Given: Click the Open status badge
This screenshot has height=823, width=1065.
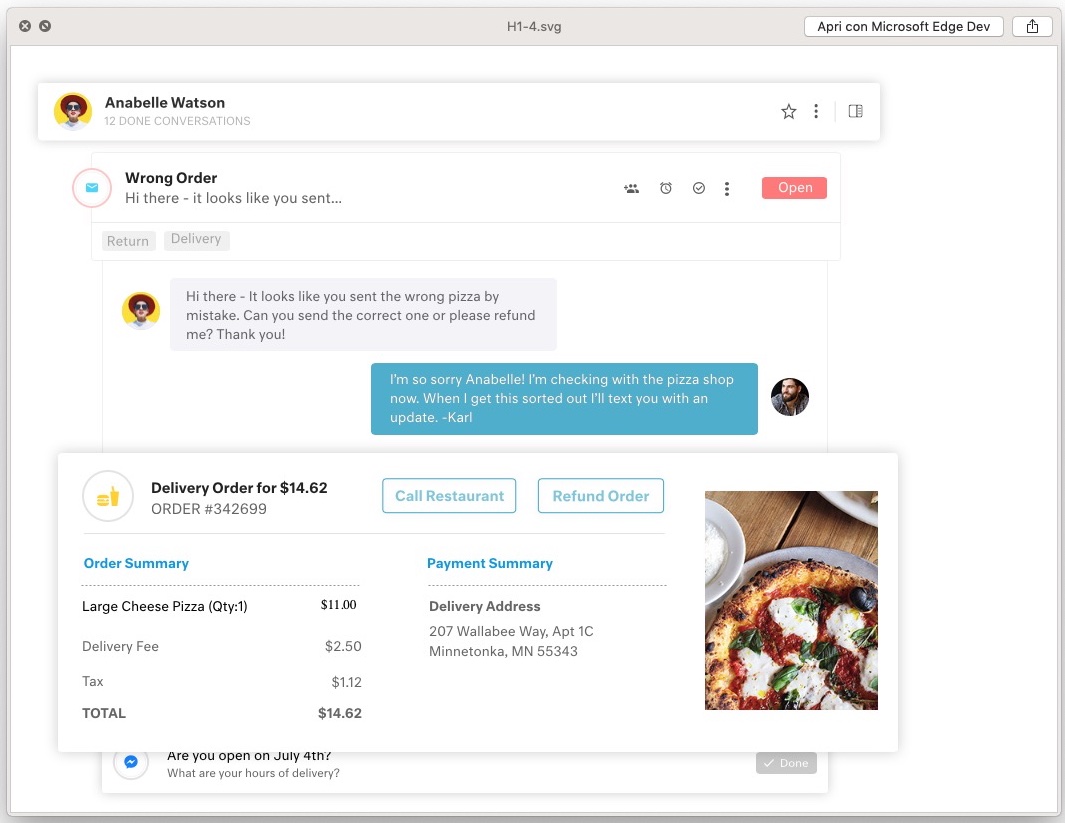Looking at the screenshot, I should click(x=794, y=188).
